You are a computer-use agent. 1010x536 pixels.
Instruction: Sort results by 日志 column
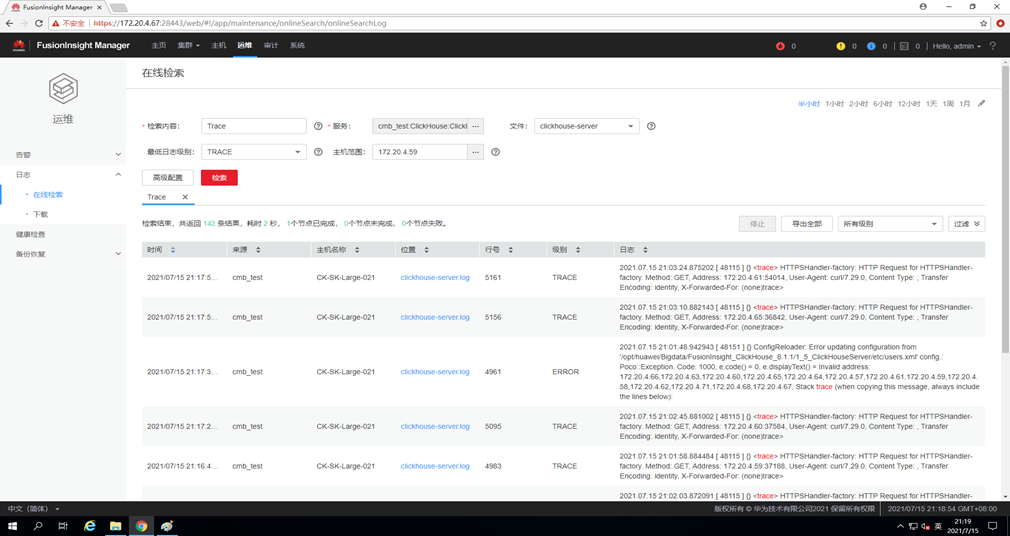coord(645,250)
